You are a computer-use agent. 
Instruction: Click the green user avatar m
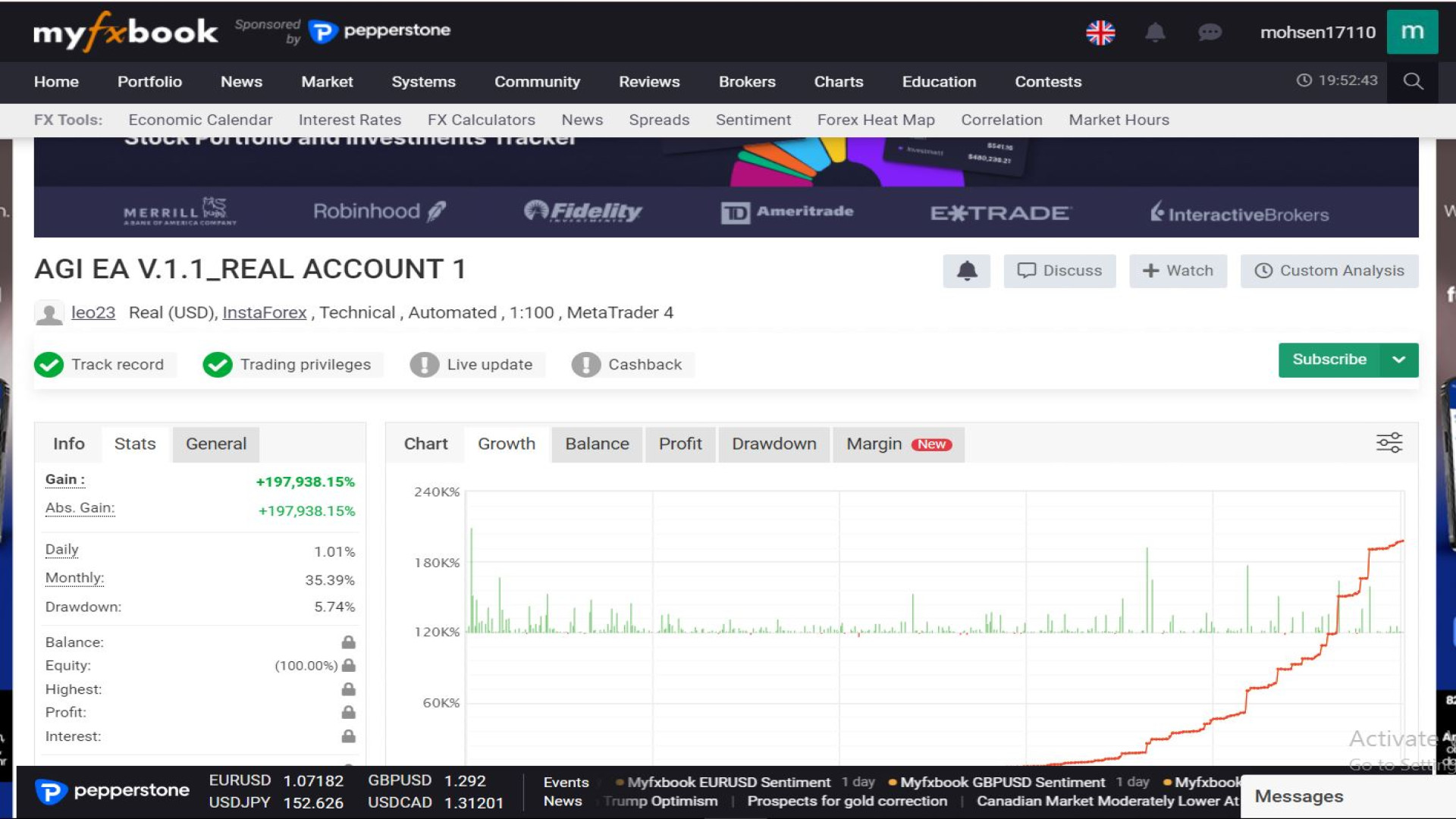click(1412, 32)
